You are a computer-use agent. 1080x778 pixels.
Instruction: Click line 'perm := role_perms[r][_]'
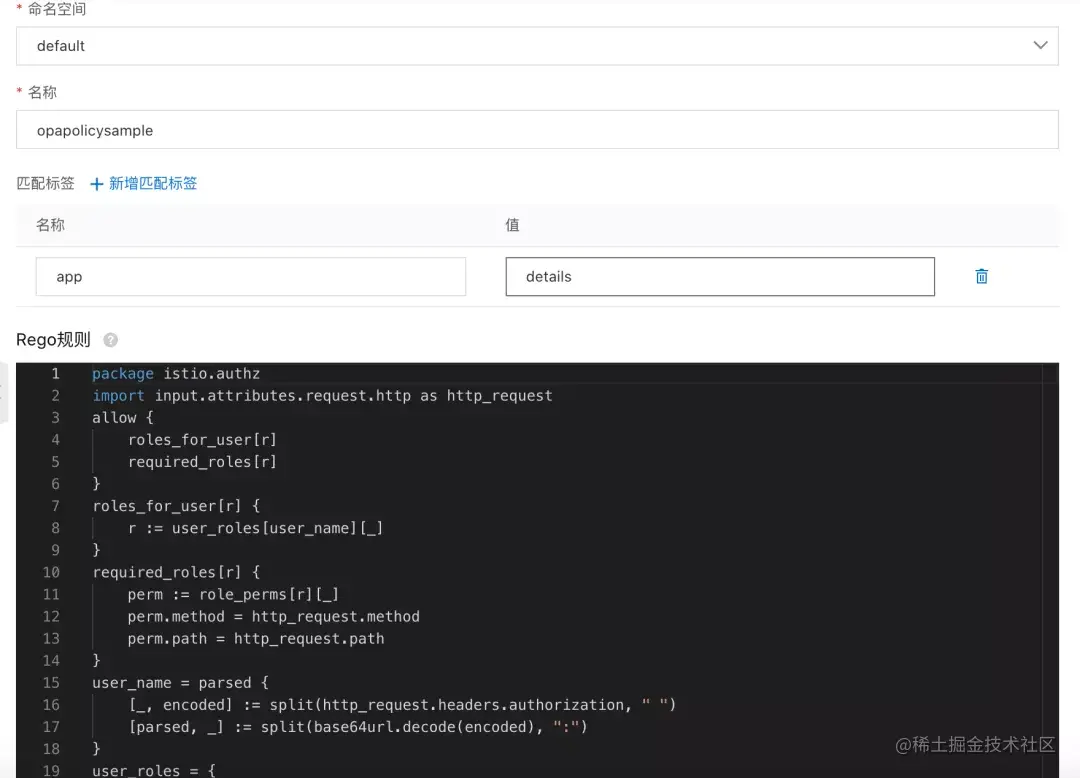tap(233, 594)
